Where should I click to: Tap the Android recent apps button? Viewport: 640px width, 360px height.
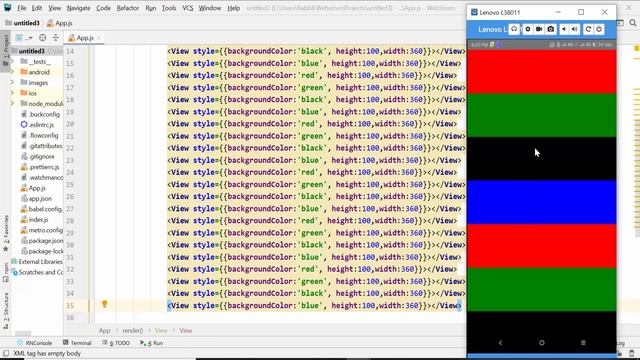pyautogui.click(x=583, y=343)
